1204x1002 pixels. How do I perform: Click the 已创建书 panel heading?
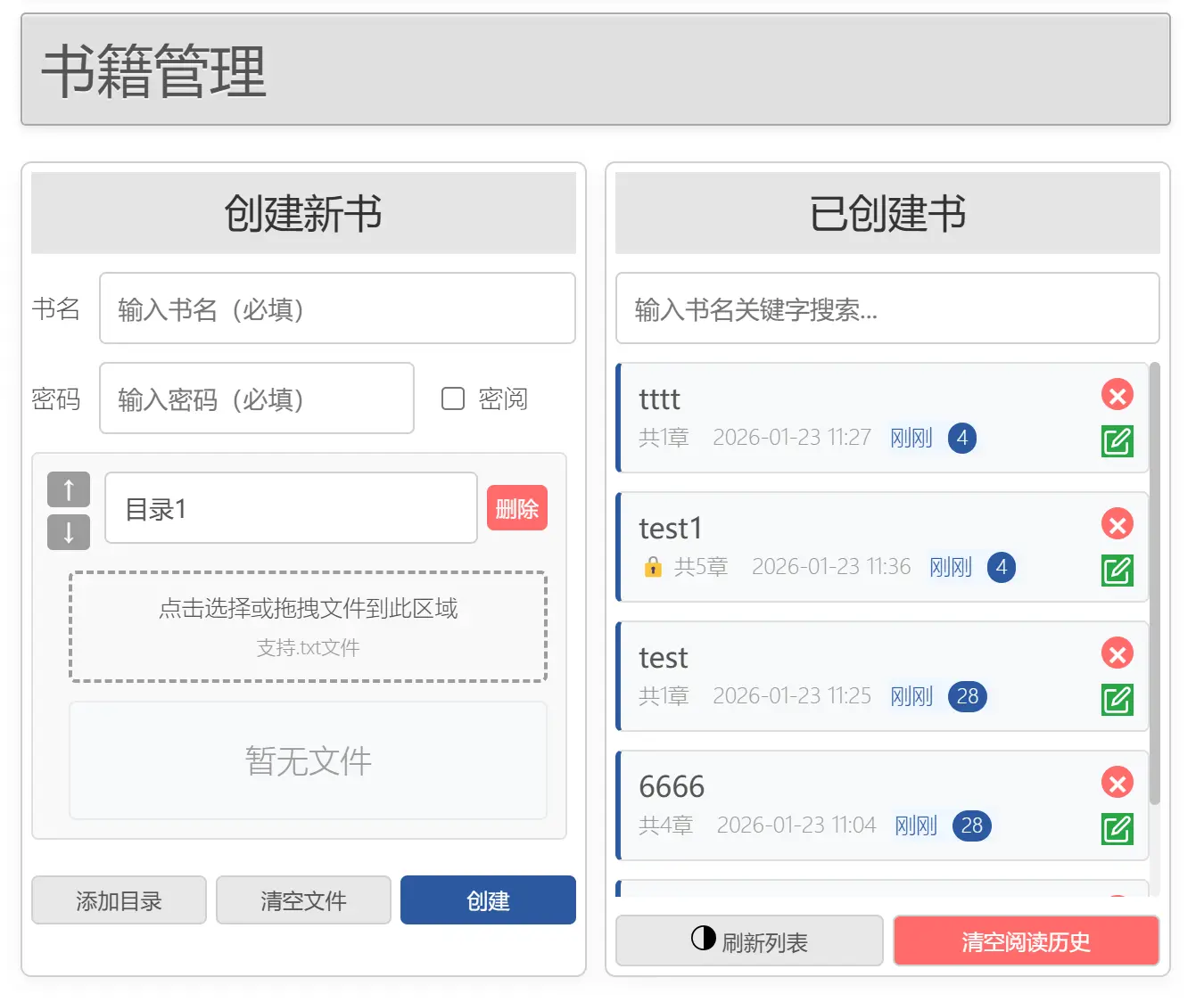tap(887, 214)
